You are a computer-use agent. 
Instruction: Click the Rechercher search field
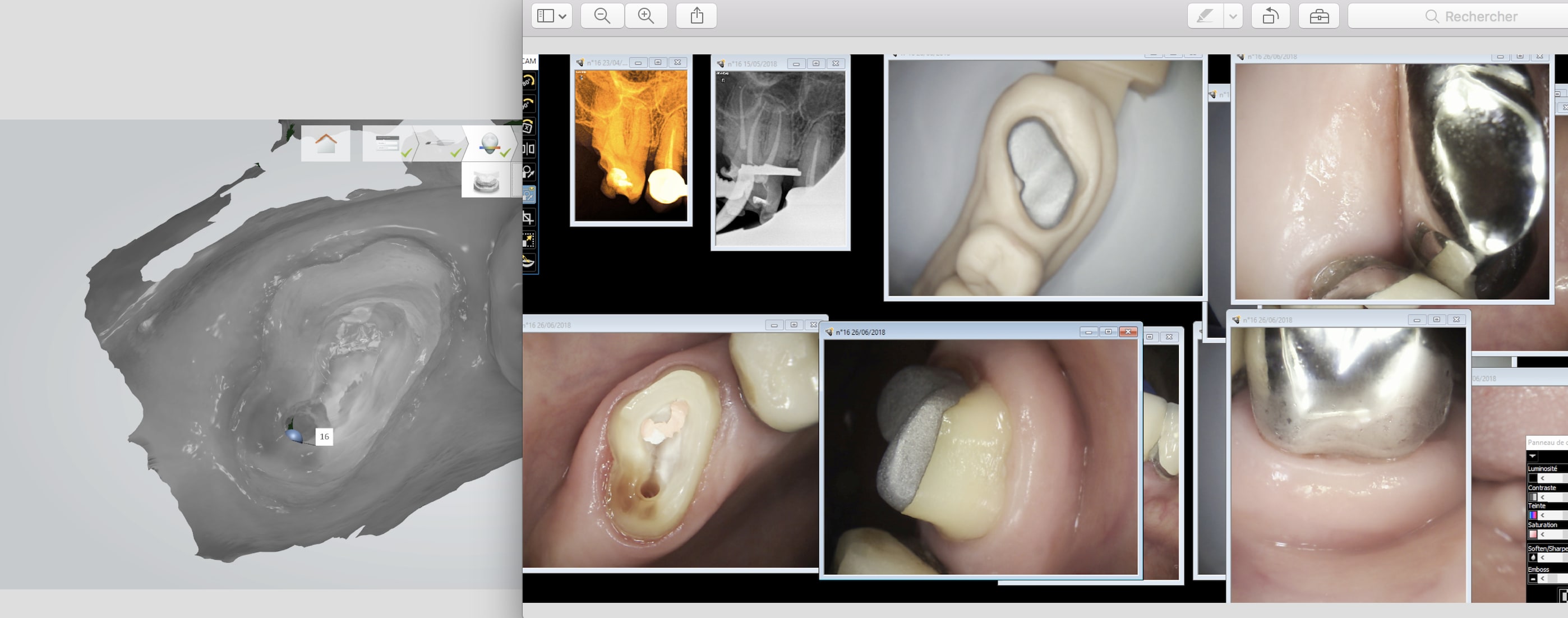[1479, 16]
